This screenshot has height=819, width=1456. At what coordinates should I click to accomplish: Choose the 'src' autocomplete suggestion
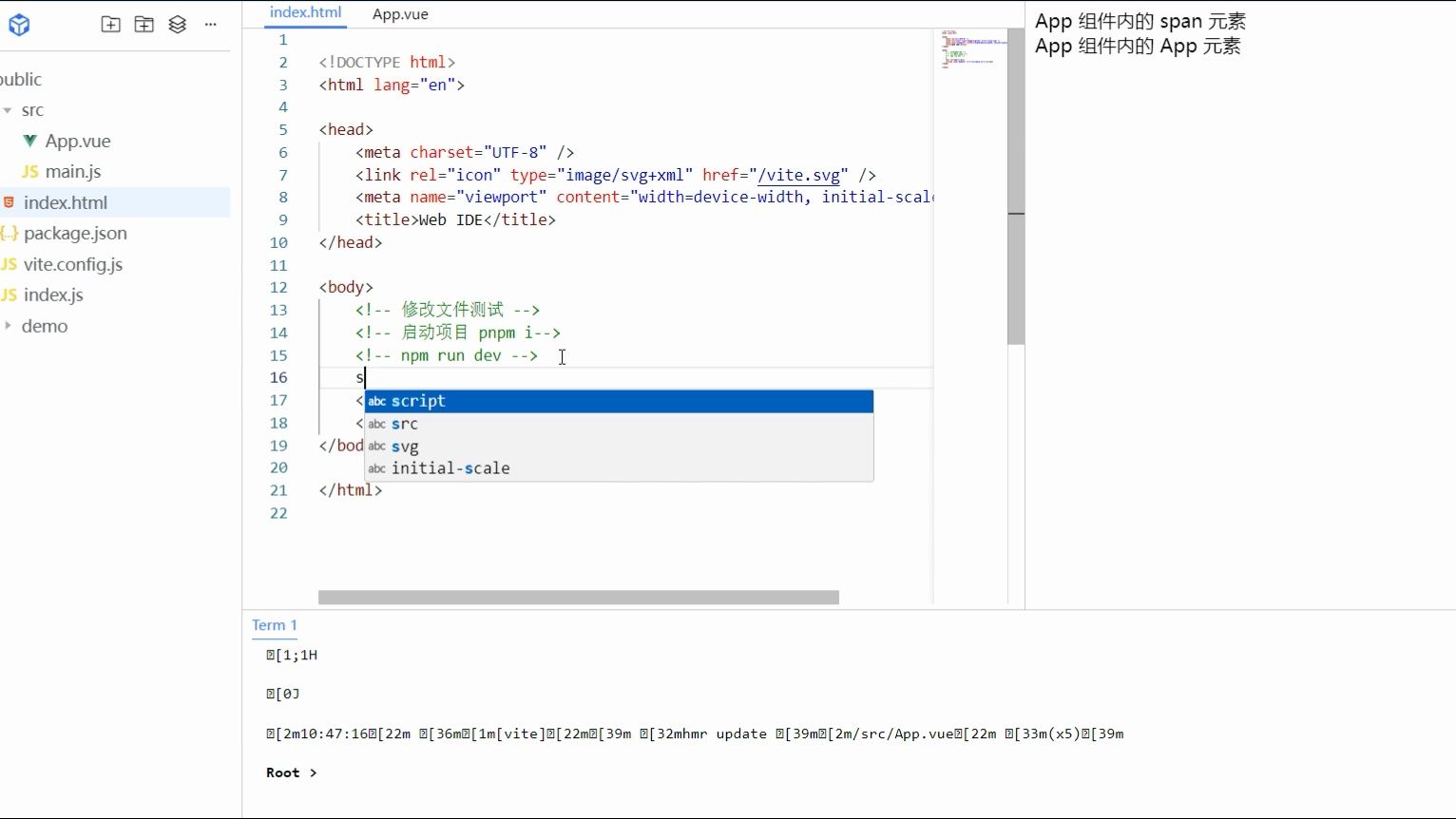tap(619, 424)
